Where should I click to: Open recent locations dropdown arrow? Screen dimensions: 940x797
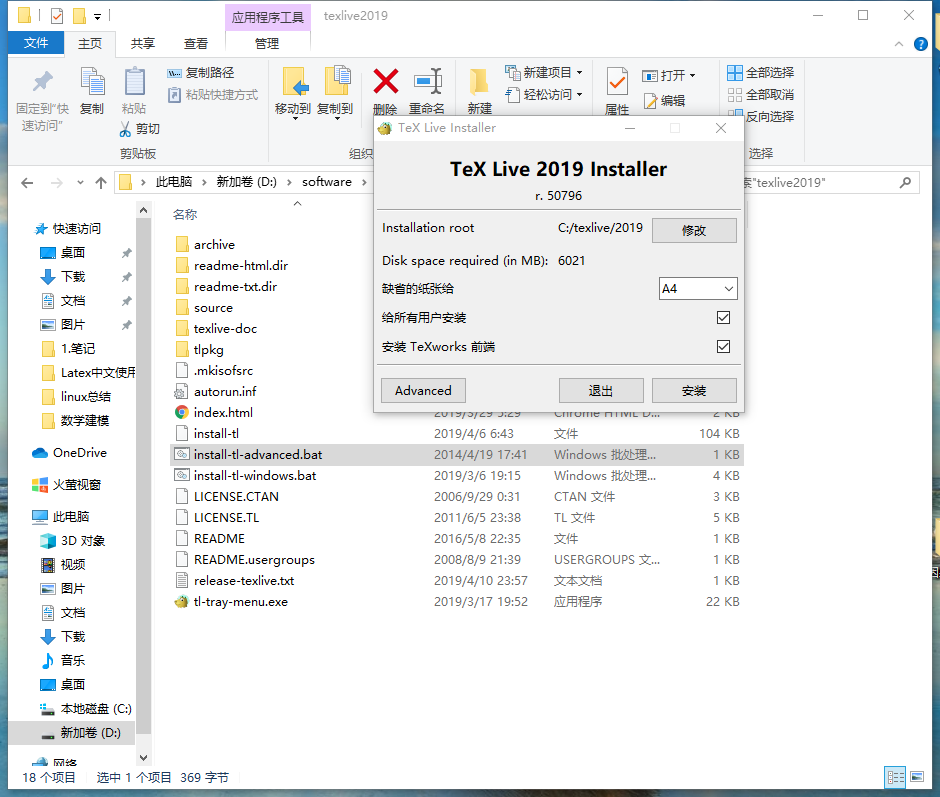[x=80, y=183]
